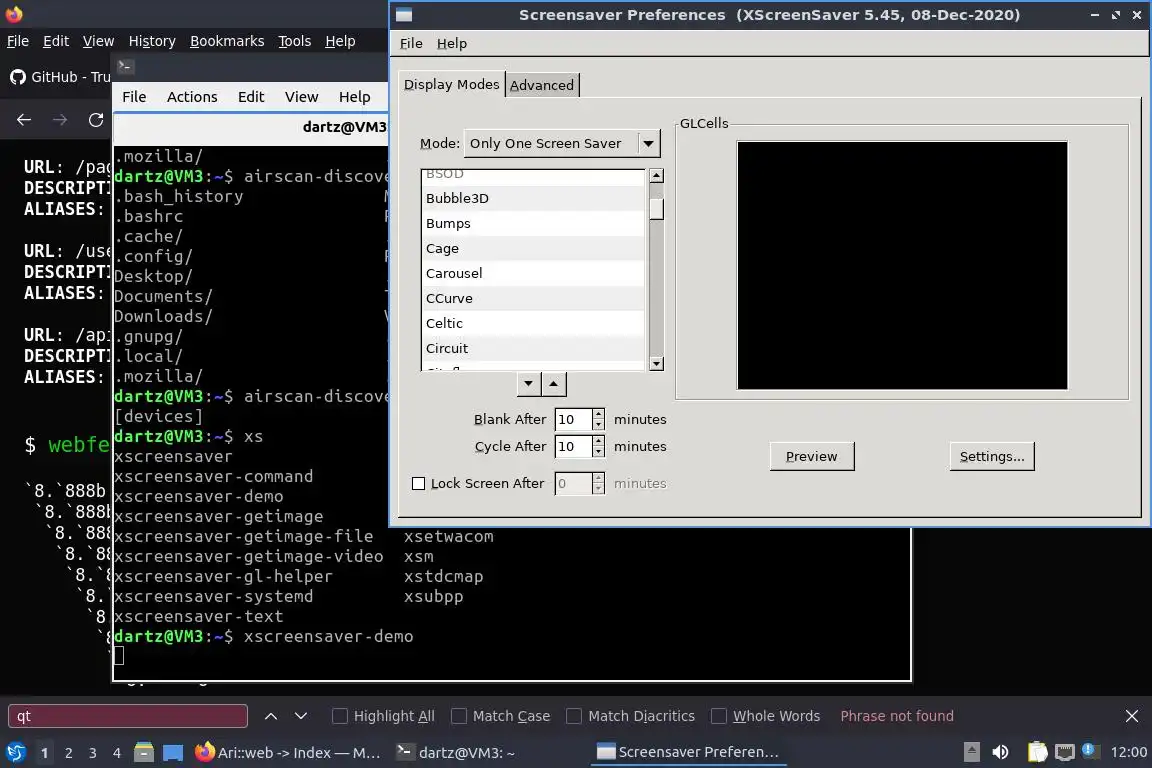The image size is (1152, 768).
Task: Click the update notifier tray icon
Action: coord(1090,751)
